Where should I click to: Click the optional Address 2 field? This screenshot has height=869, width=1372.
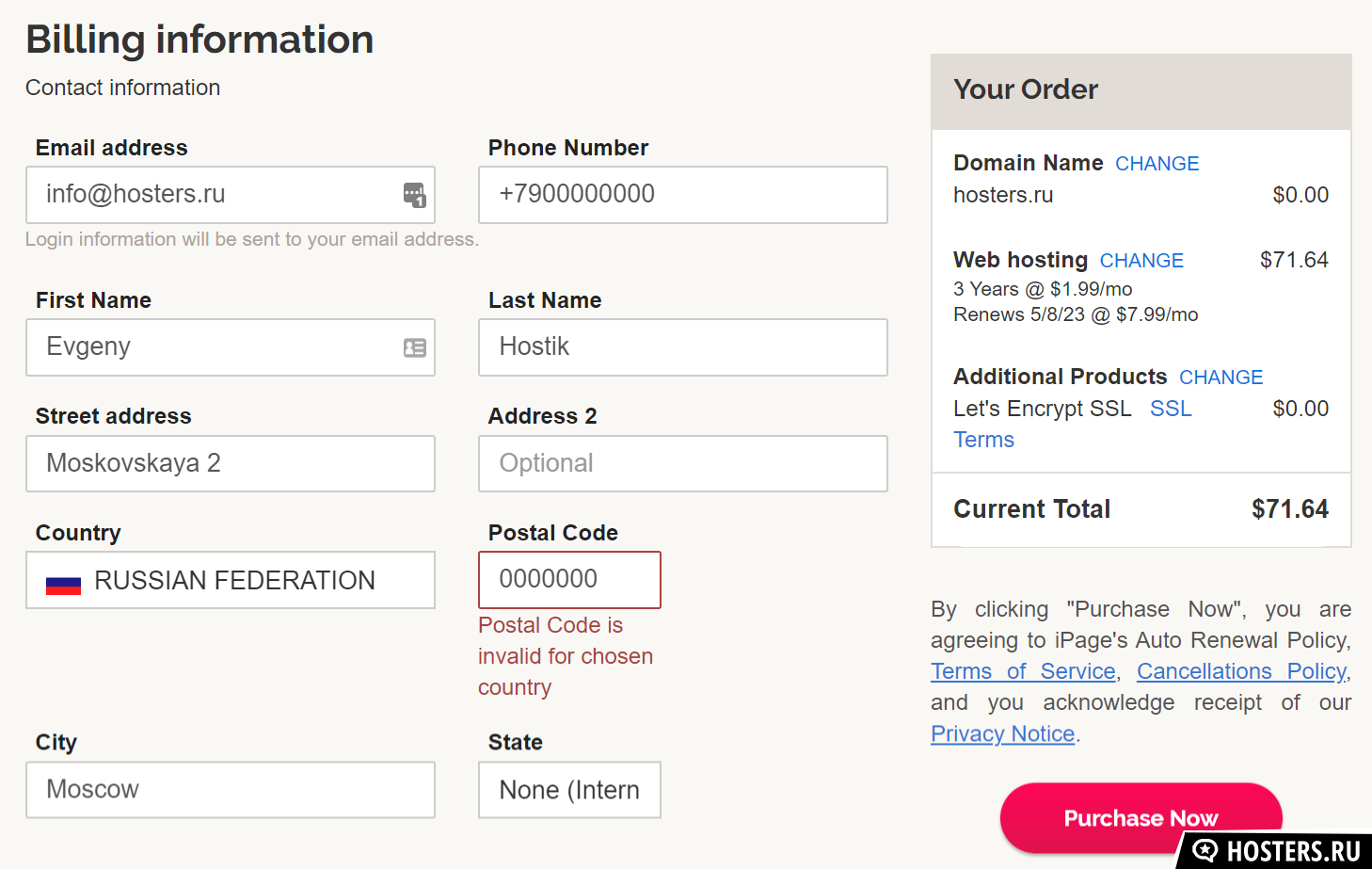click(683, 463)
